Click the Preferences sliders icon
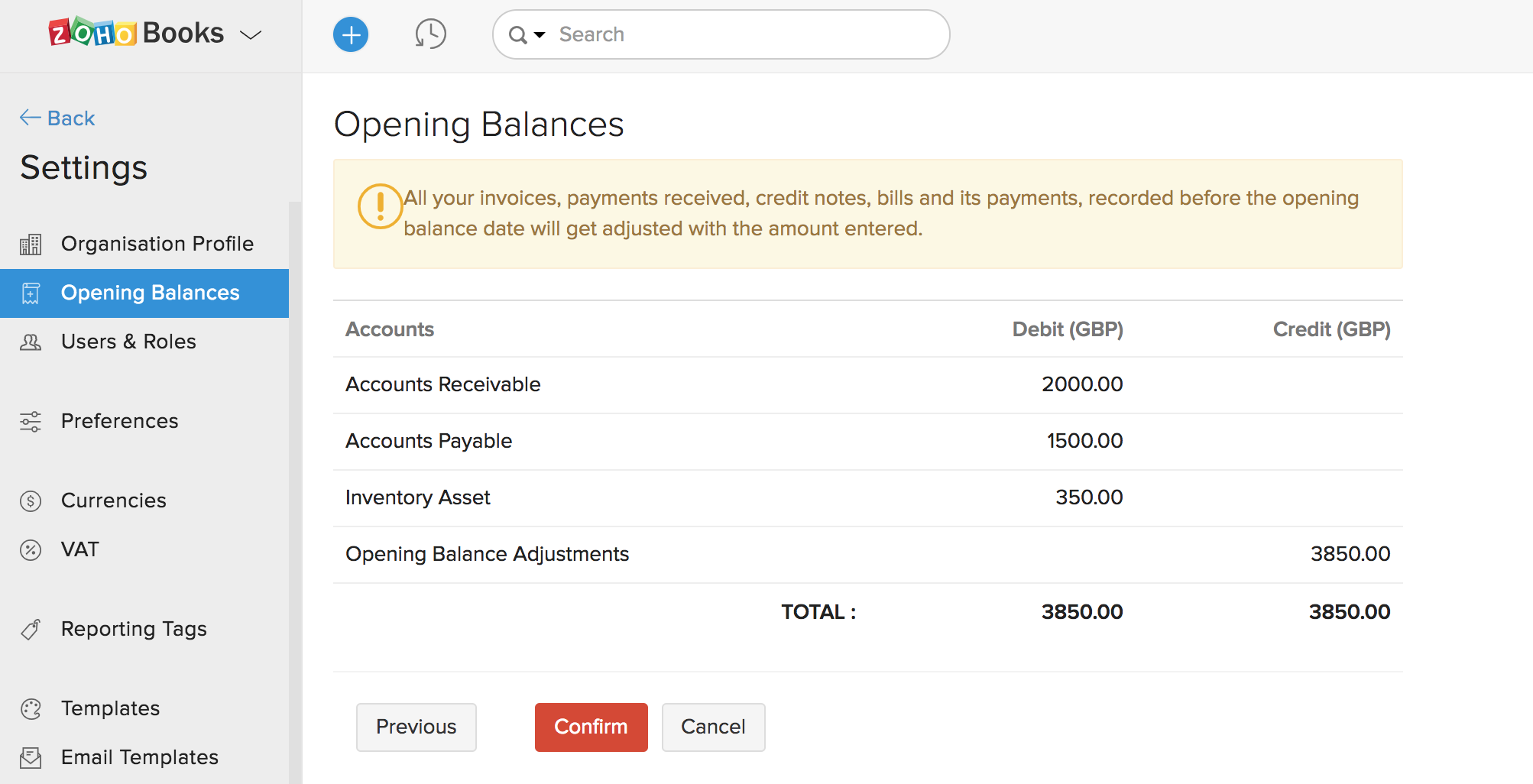This screenshot has width=1533, height=784. click(31, 422)
